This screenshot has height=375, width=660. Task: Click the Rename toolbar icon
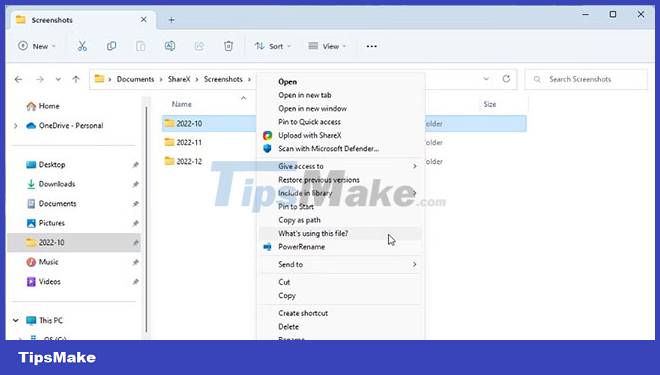coord(170,46)
